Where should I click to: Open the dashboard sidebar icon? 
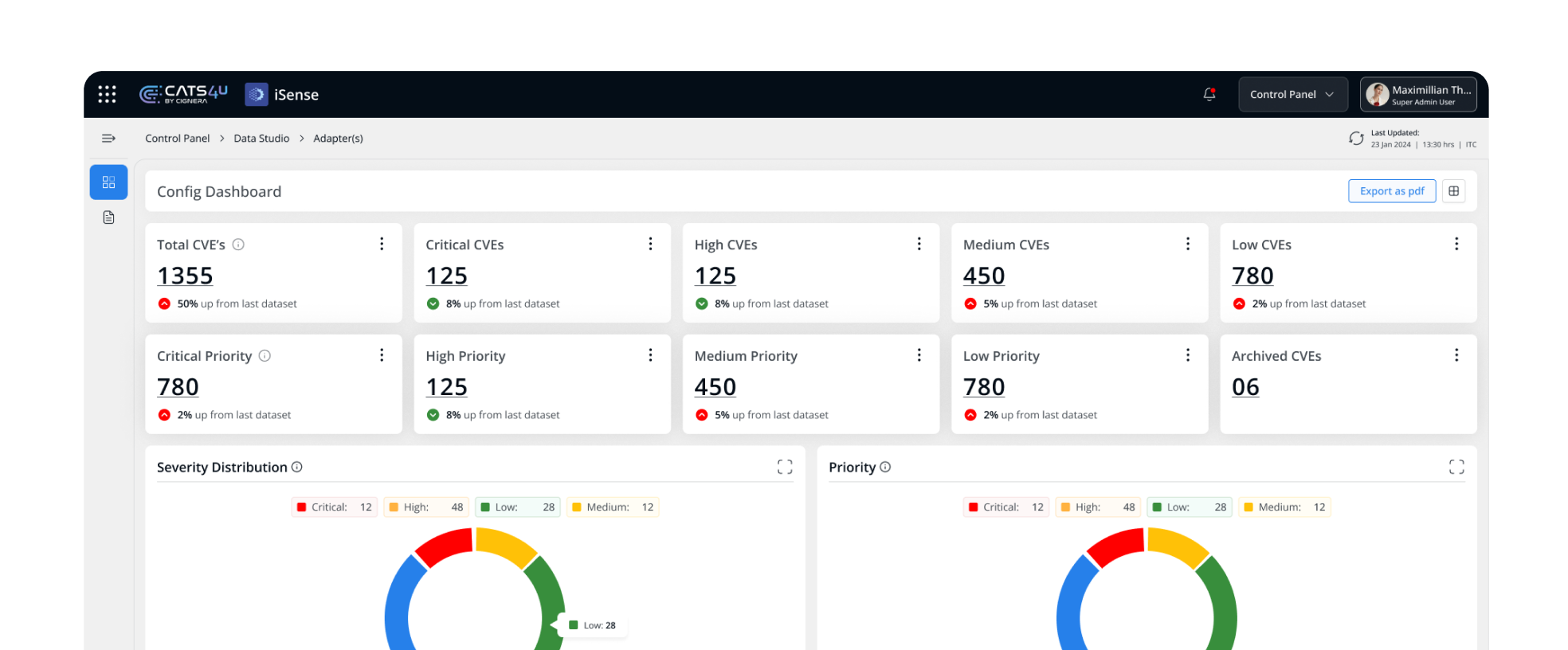[108, 182]
